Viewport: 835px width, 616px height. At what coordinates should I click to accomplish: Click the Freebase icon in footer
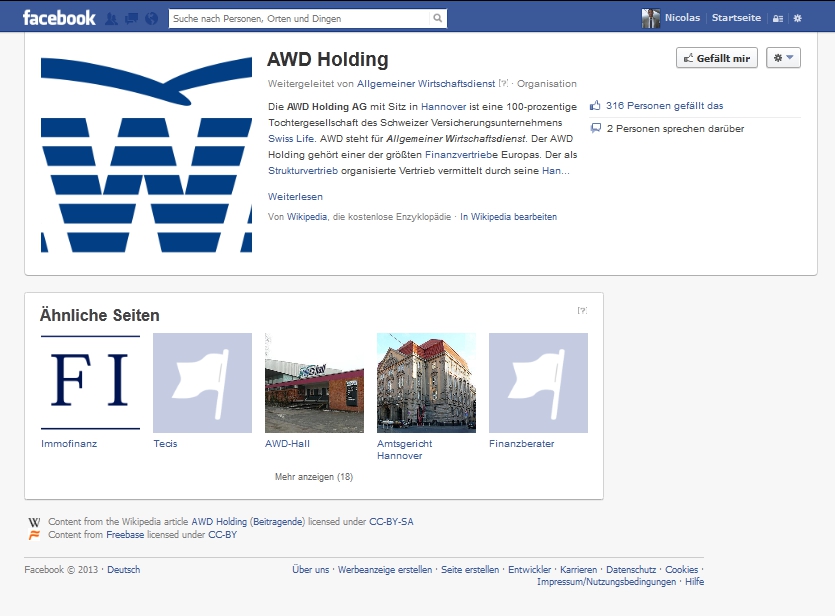[34, 535]
